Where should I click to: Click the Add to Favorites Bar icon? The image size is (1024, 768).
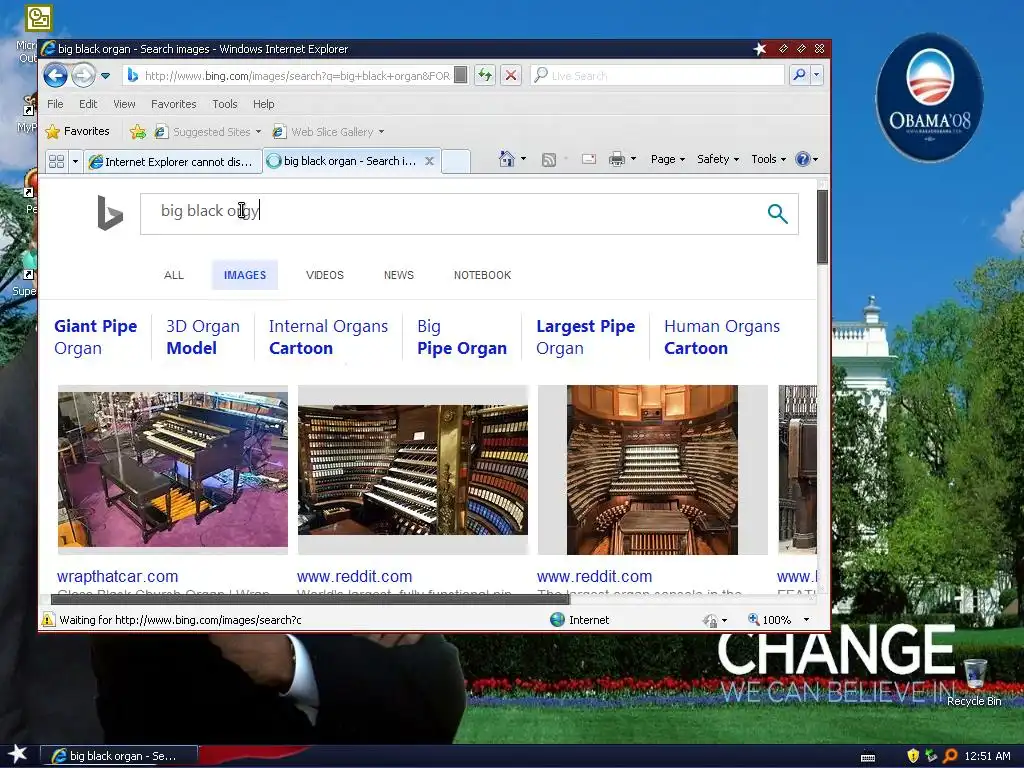[138, 132]
